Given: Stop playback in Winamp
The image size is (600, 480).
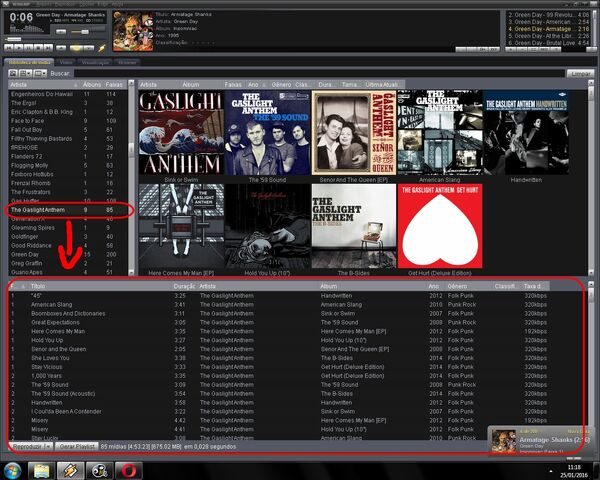Looking at the screenshot, I should pos(38,48).
